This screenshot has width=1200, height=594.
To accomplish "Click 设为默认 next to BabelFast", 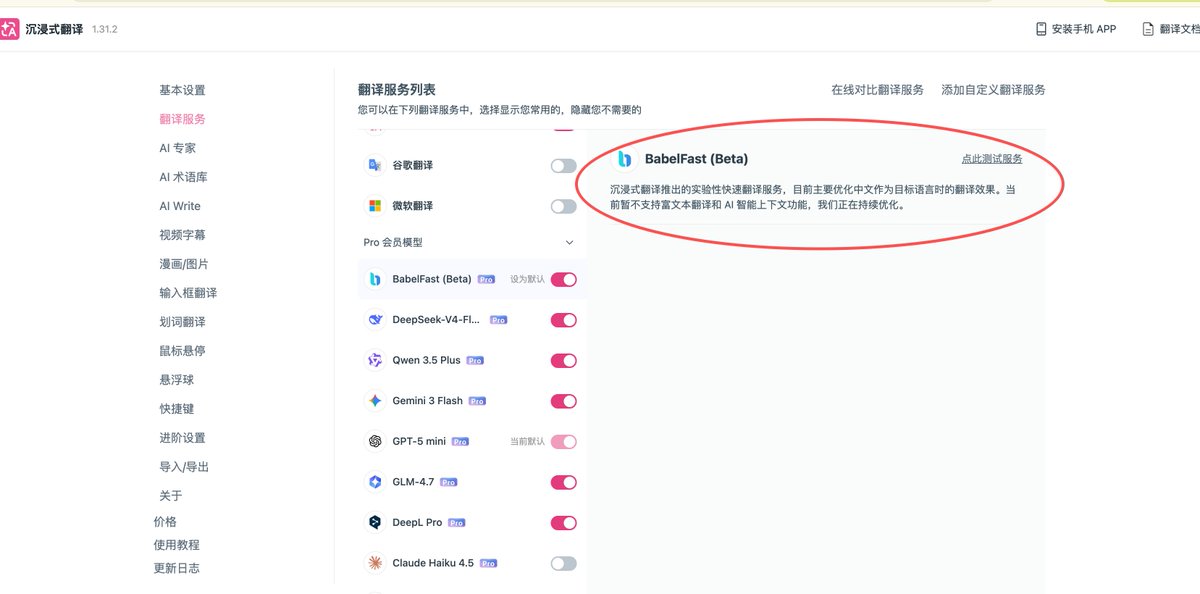I will tap(528, 279).
